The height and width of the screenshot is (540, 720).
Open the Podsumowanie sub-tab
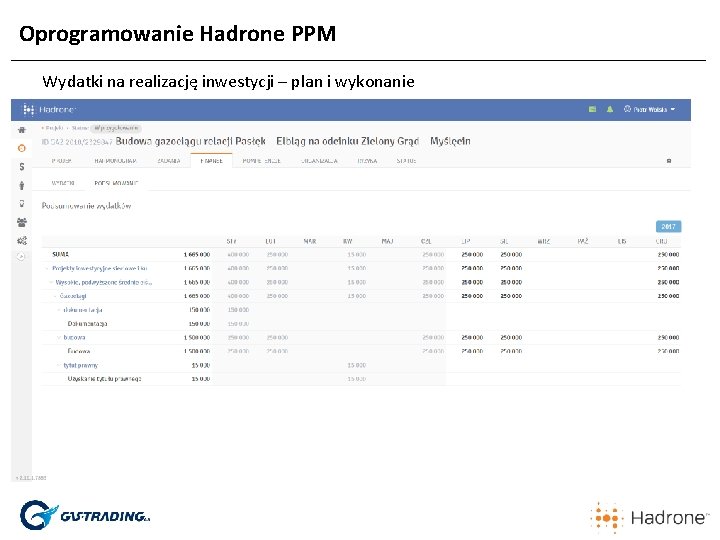(116, 183)
